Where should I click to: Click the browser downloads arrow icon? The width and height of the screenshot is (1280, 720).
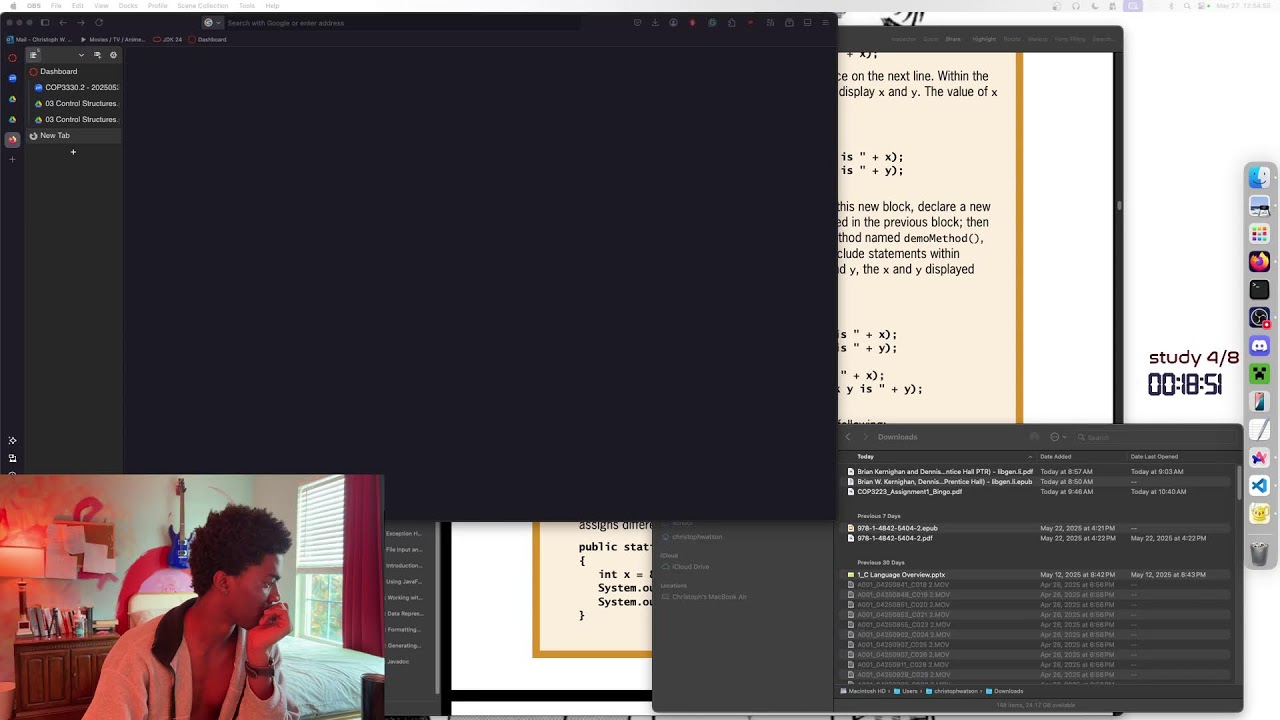click(x=655, y=22)
